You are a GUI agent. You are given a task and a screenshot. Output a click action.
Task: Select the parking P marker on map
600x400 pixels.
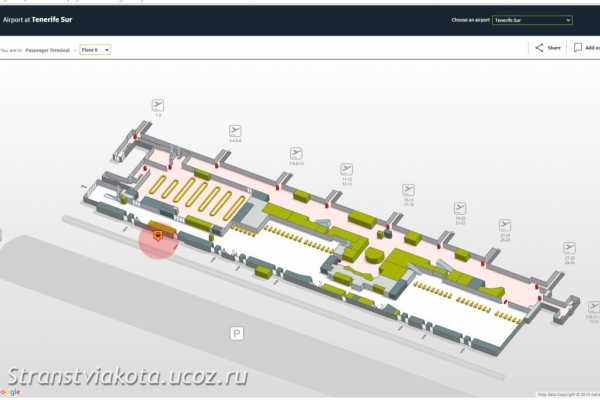coord(237,333)
